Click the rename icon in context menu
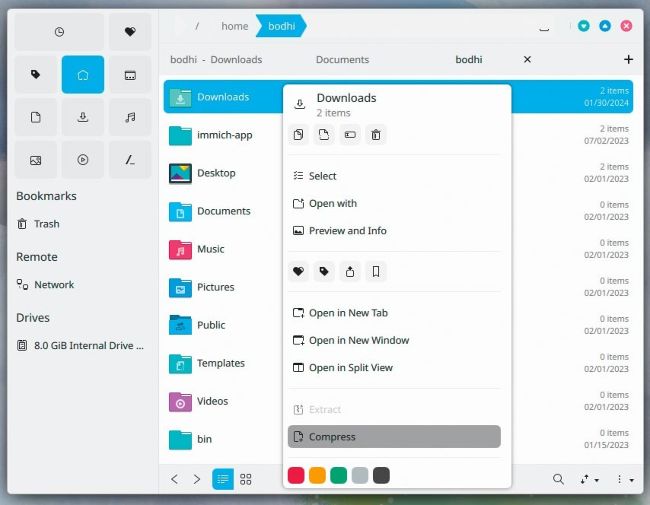Viewport: 650px width, 505px height. tap(349, 135)
